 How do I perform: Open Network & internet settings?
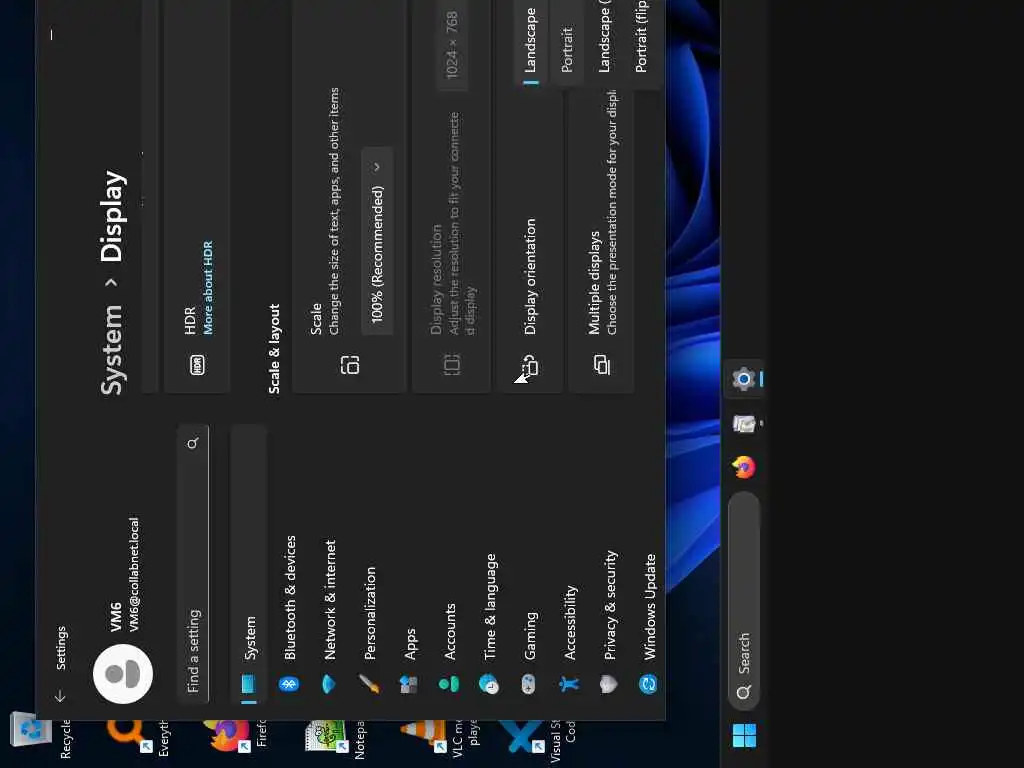point(328,565)
